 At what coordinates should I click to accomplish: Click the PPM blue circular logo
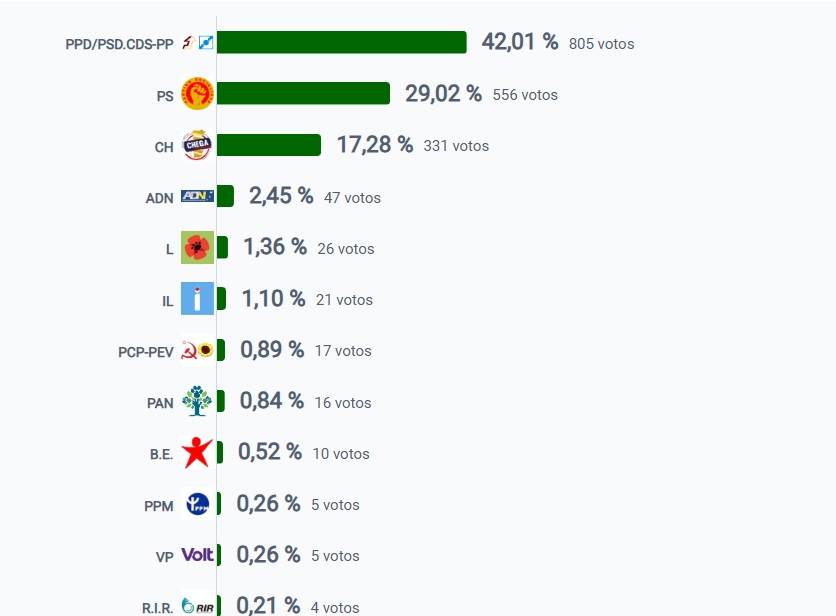click(x=197, y=503)
